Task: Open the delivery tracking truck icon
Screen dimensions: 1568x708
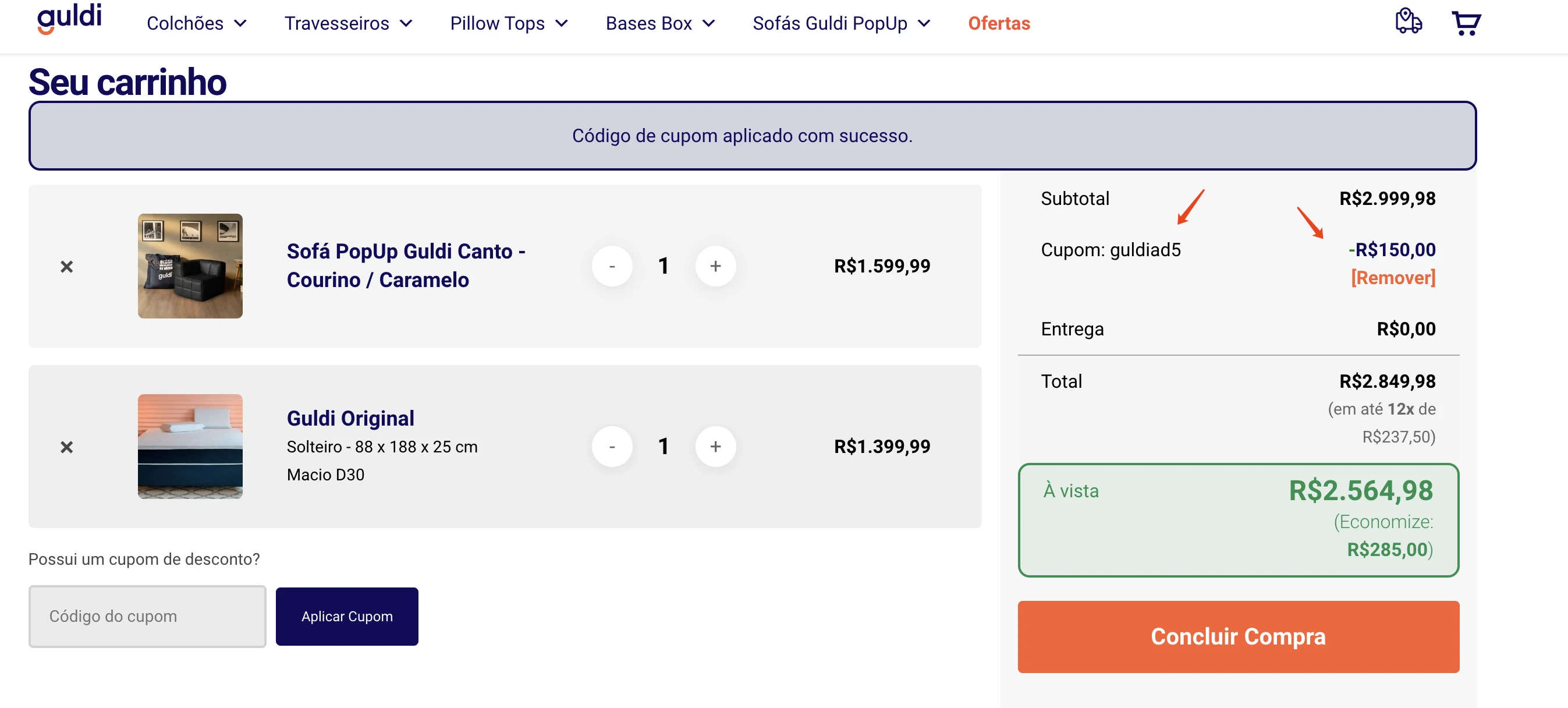Action: coord(1408,22)
